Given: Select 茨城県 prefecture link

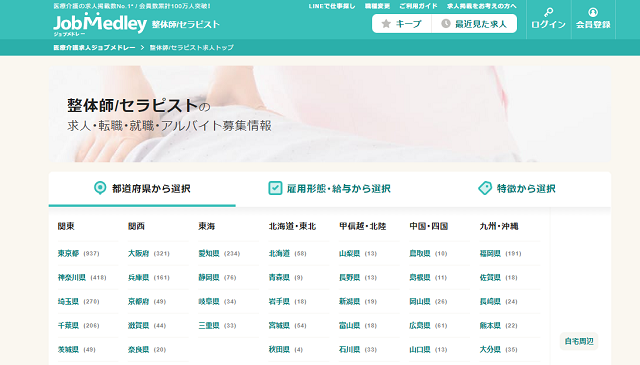Looking at the screenshot, I should click(x=68, y=350).
